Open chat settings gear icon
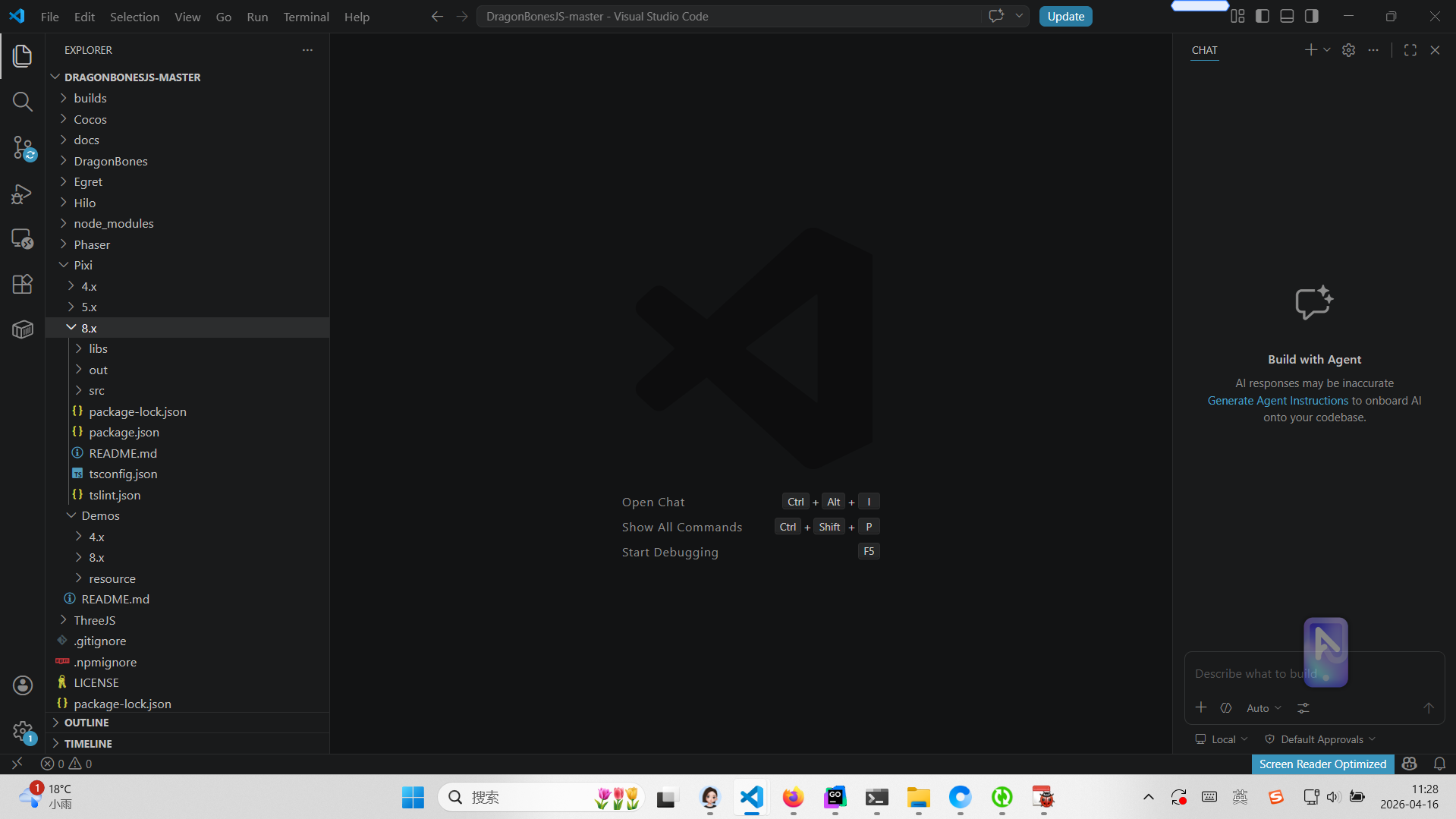This screenshot has width=1456, height=819. click(x=1348, y=50)
